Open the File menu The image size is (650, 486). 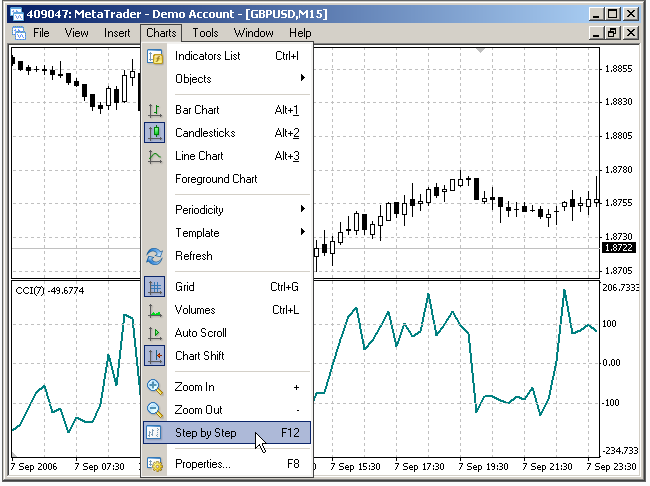click(x=41, y=33)
